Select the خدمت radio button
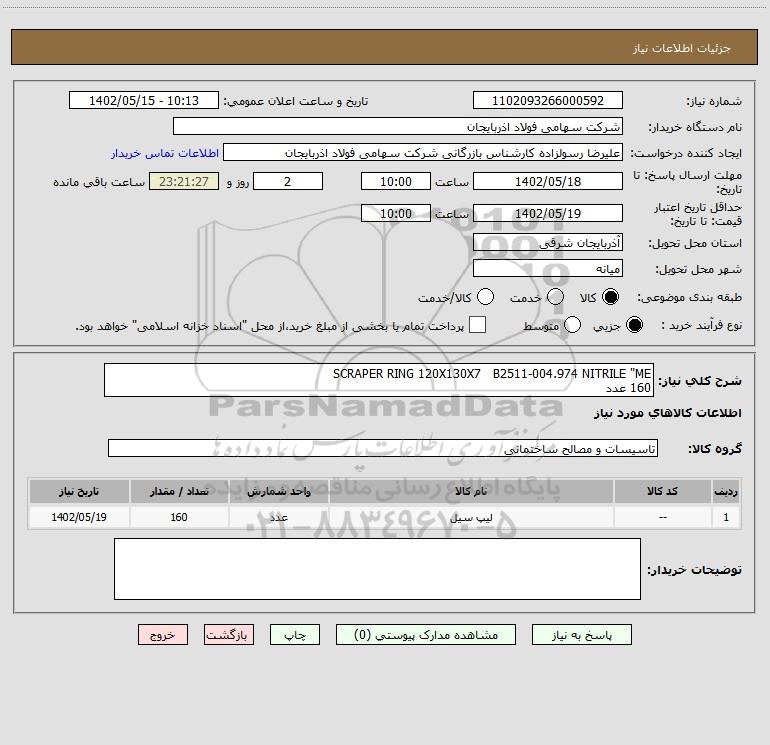 click(555, 297)
